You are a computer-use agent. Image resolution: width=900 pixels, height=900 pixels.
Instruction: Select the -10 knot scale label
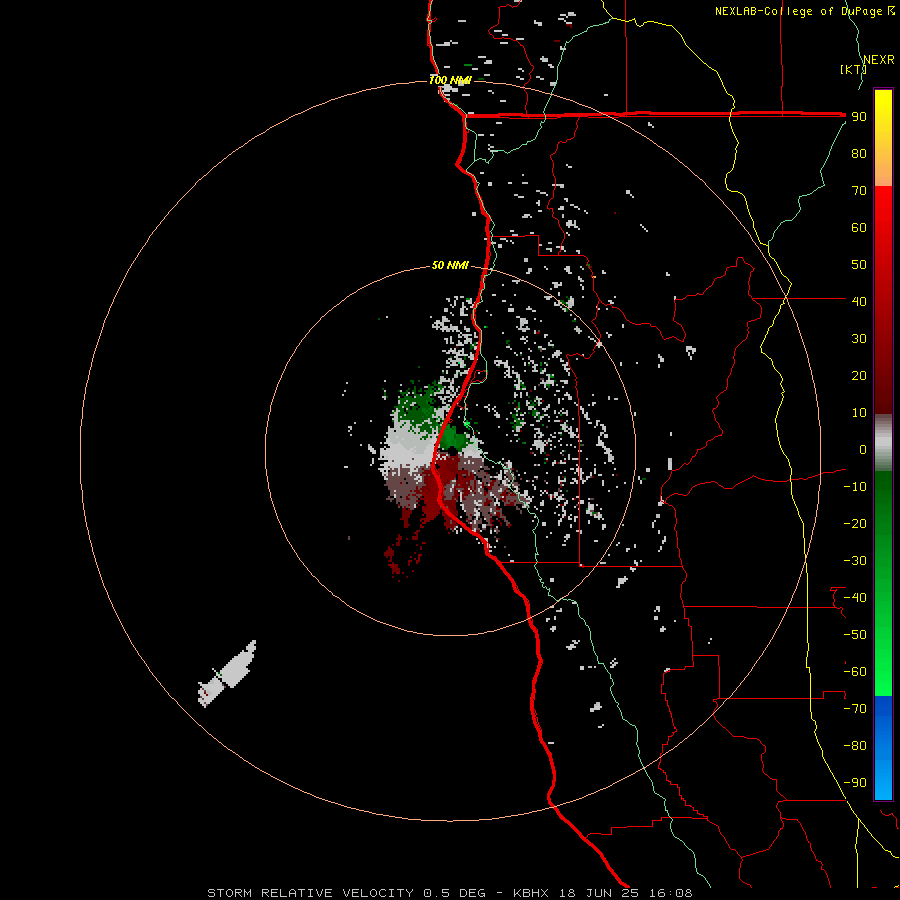click(x=855, y=487)
